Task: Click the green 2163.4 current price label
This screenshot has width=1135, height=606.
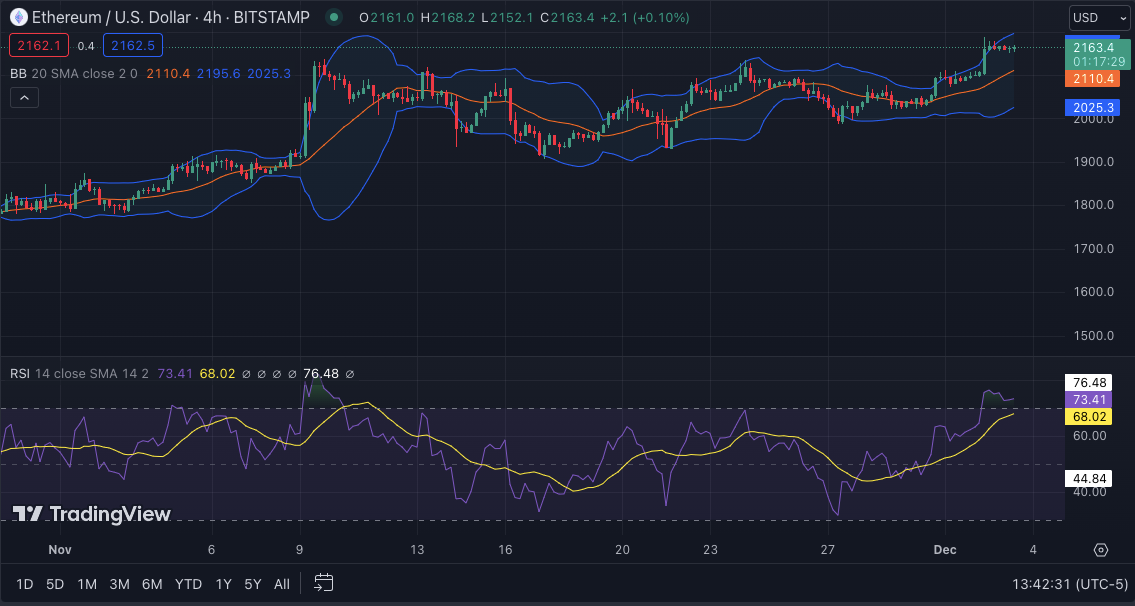Action: point(1093,47)
